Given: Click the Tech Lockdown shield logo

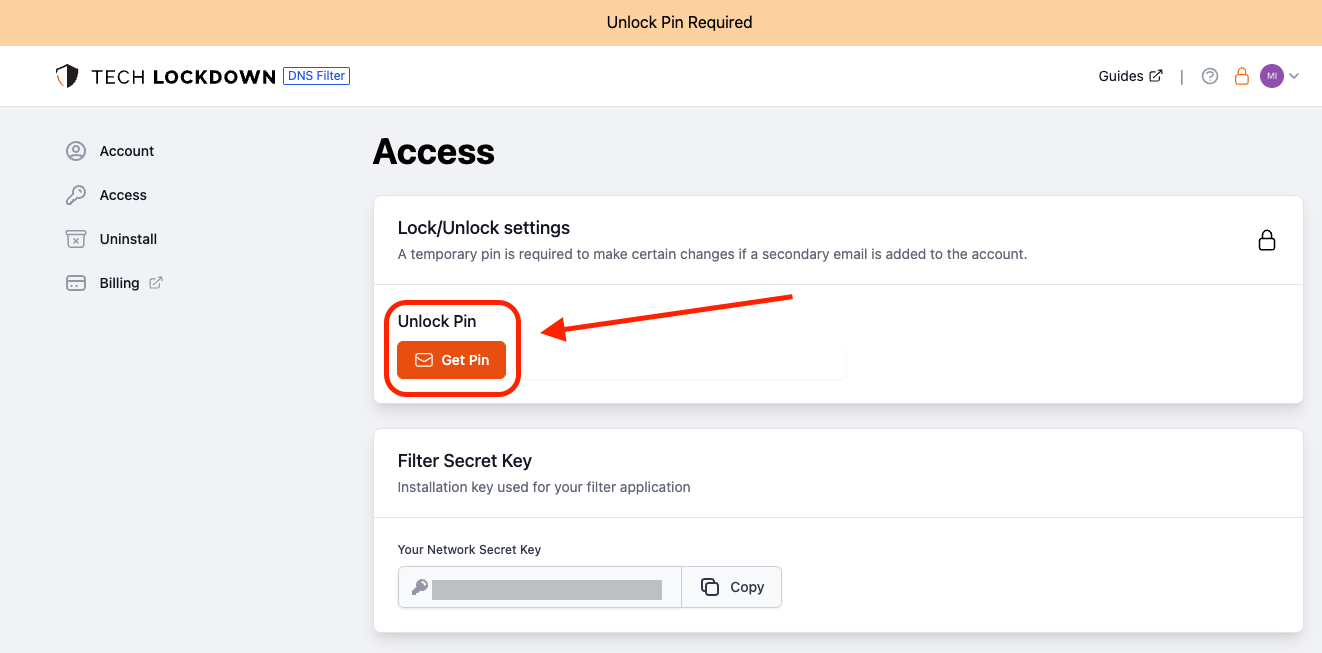Looking at the screenshot, I should [67, 76].
